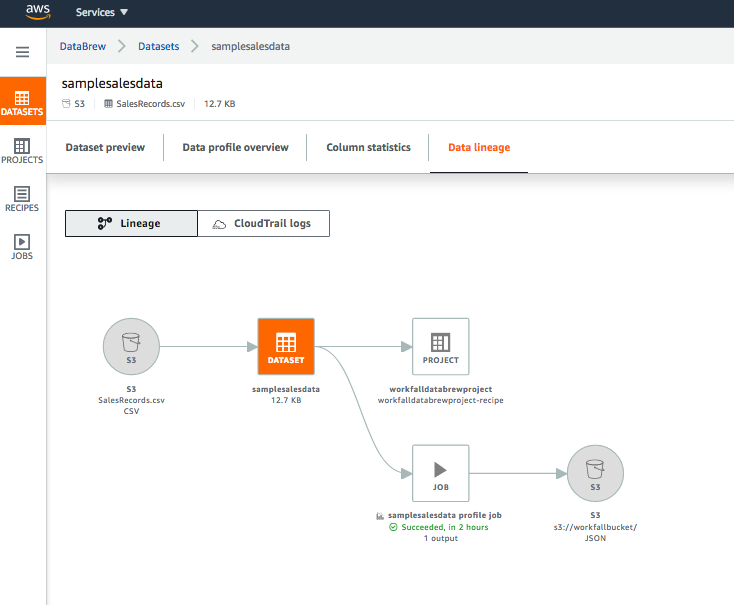734x605 pixels.
Task: Go to Datasets breadcrumb link
Action: pos(159,46)
